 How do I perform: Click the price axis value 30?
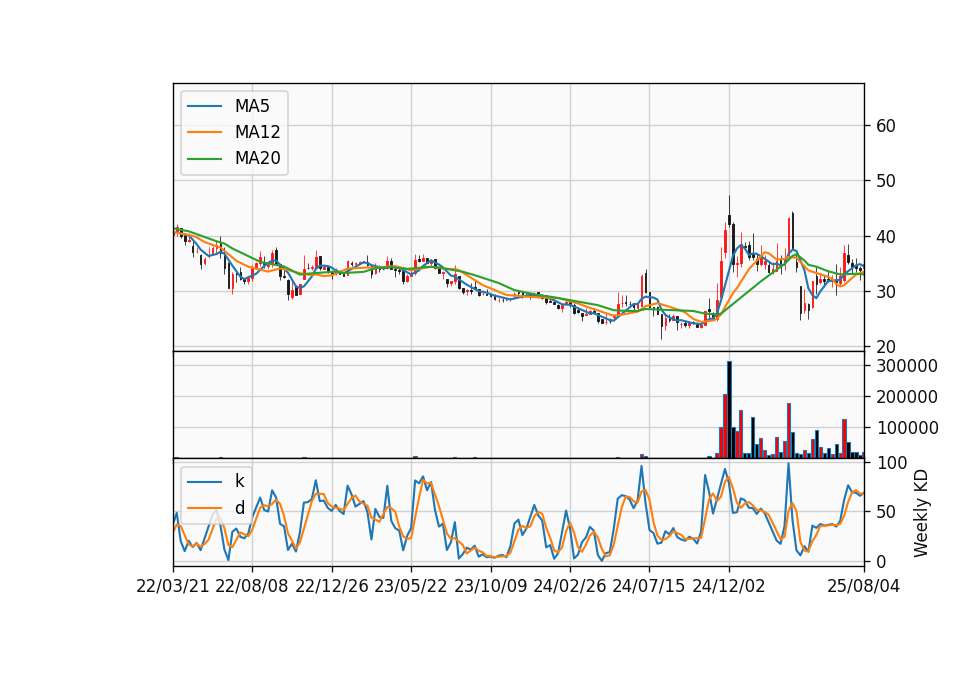pyautogui.click(x=885, y=292)
